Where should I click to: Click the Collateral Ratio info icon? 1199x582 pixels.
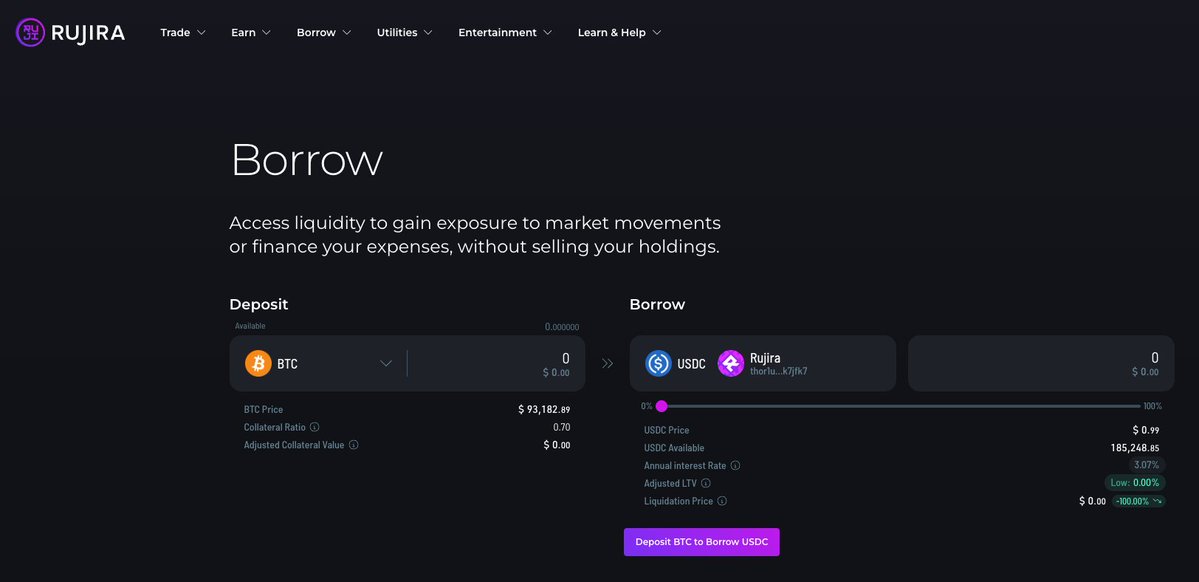(315, 427)
